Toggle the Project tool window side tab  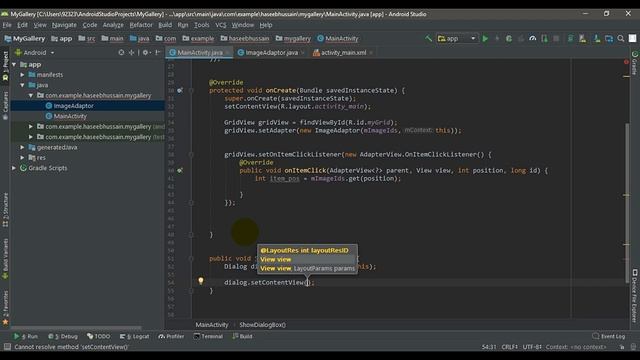pyautogui.click(x=5, y=66)
